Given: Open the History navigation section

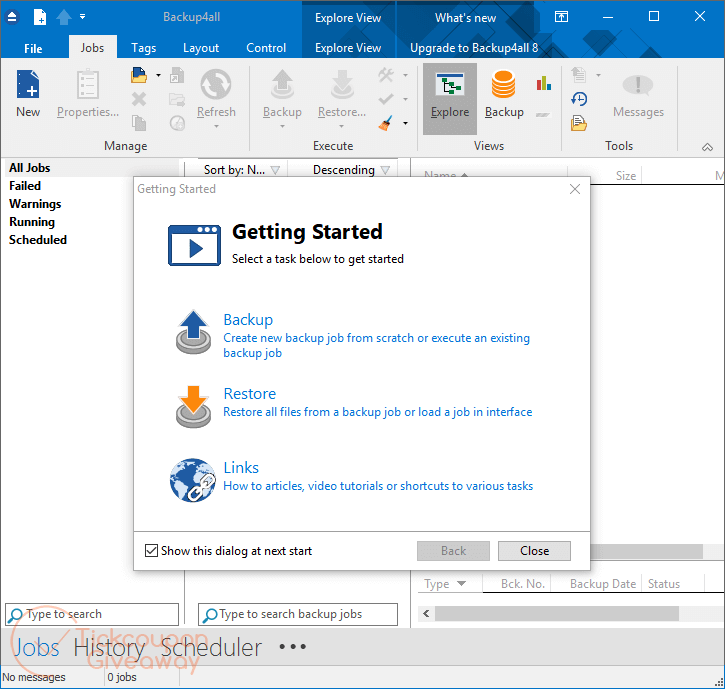Looking at the screenshot, I should coord(109,647).
